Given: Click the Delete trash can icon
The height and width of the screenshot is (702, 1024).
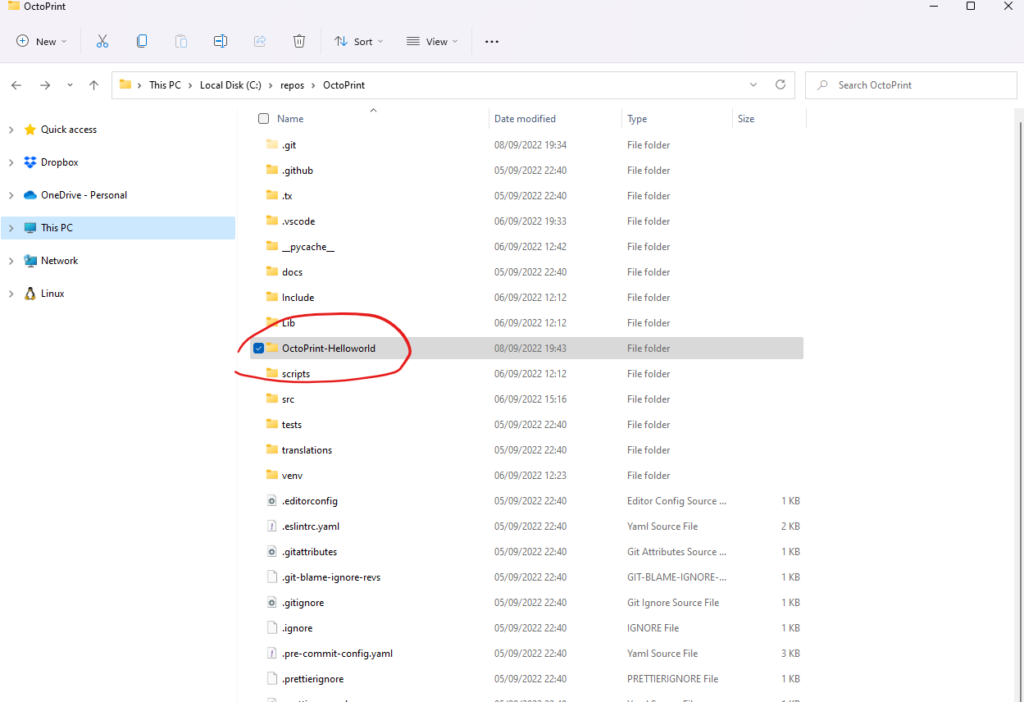Looking at the screenshot, I should (x=299, y=41).
